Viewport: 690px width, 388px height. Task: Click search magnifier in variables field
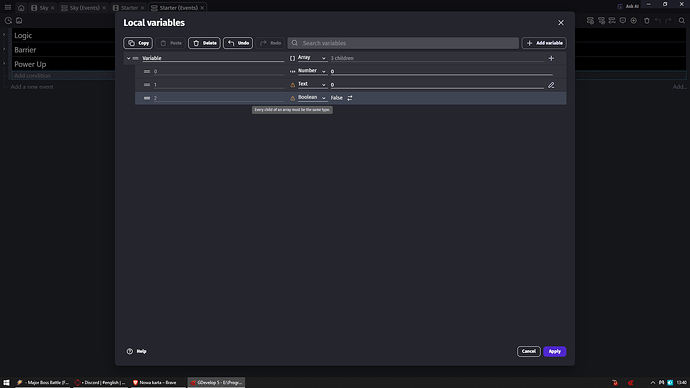(295, 43)
